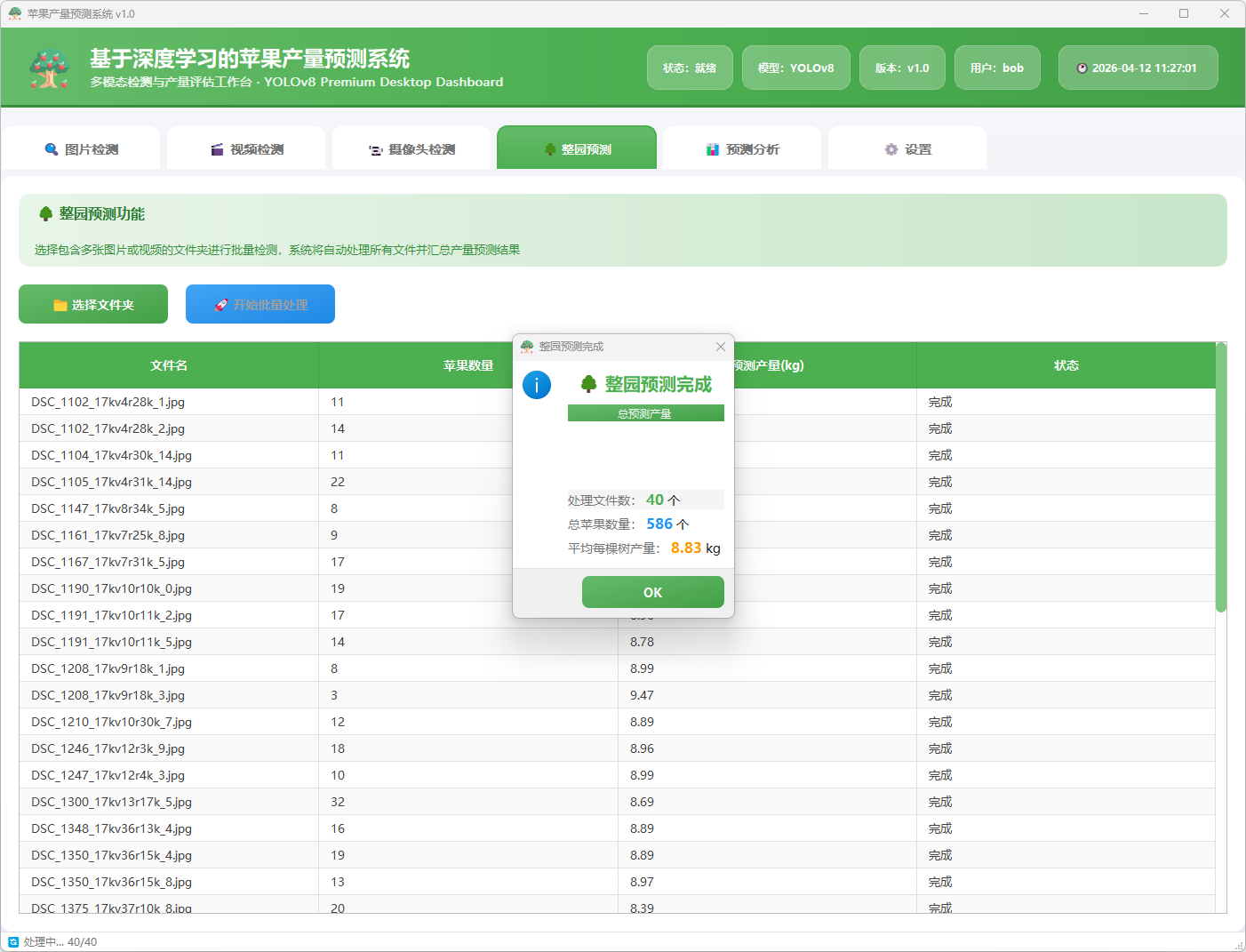Click the blue info icon in dialog
Image resolution: width=1246 pixels, height=952 pixels.
(537, 385)
